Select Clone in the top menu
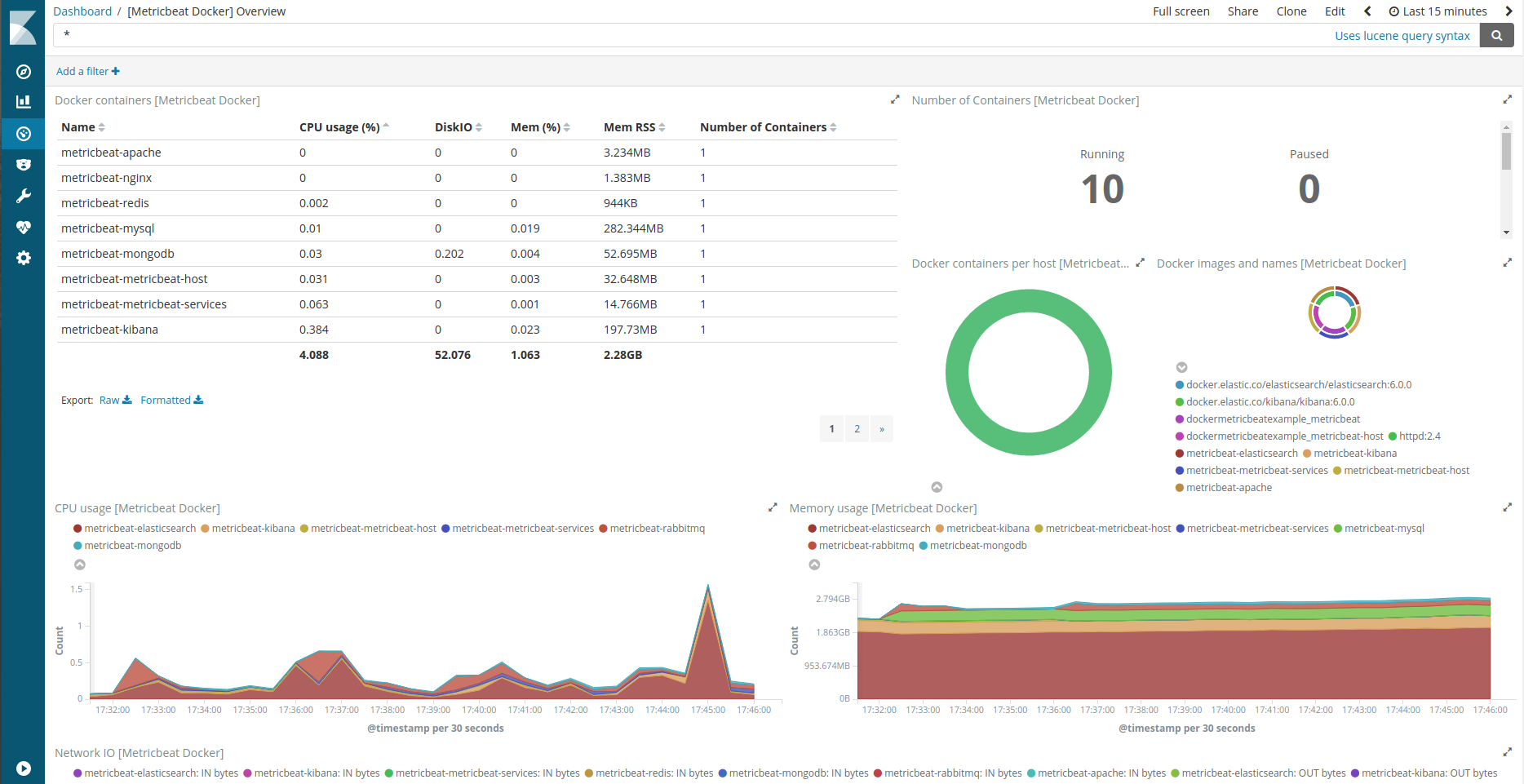Viewport: 1524px width, 784px height. coord(1291,11)
